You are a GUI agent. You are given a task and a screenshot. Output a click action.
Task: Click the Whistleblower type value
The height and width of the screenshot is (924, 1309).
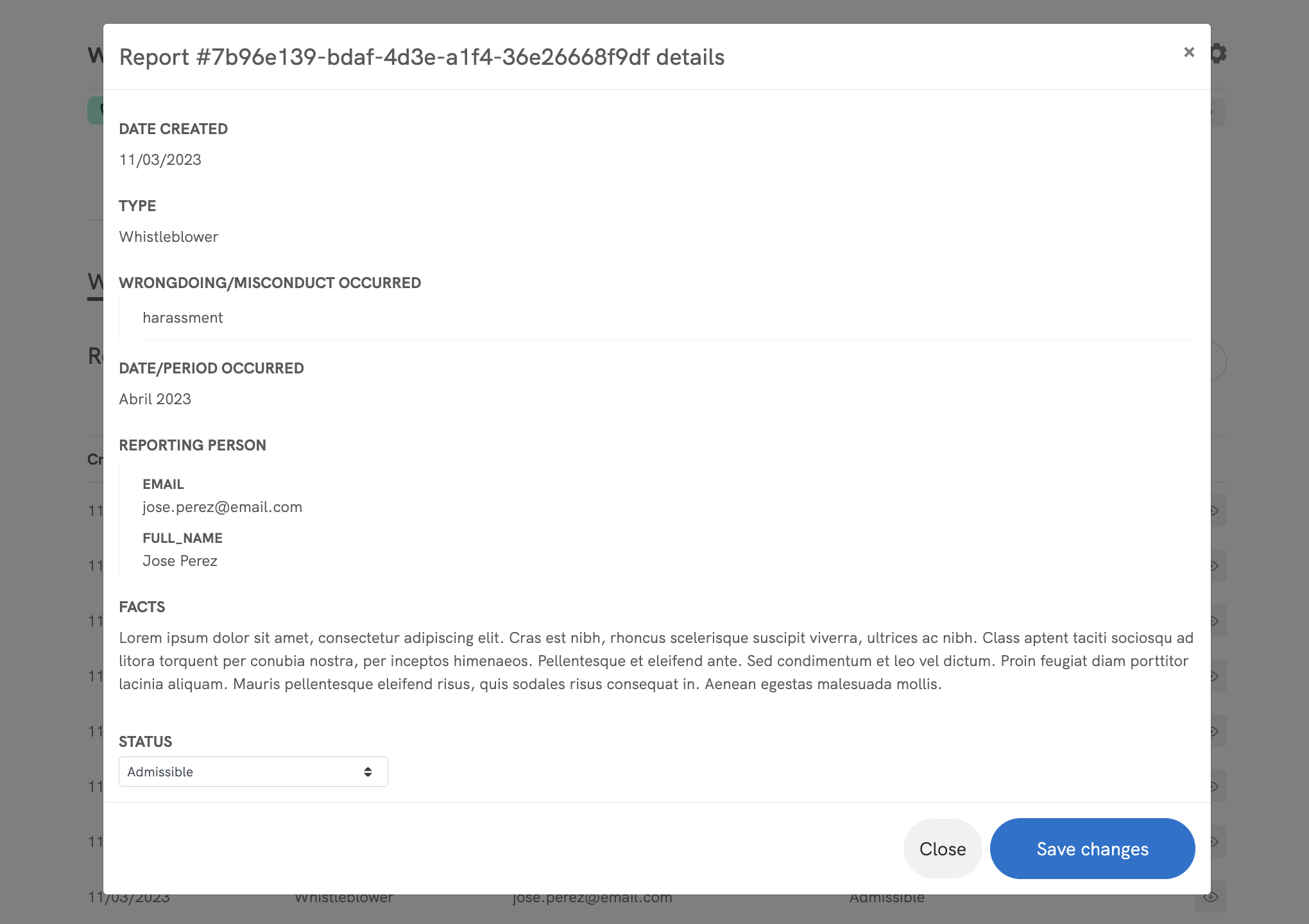(x=169, y=237)
